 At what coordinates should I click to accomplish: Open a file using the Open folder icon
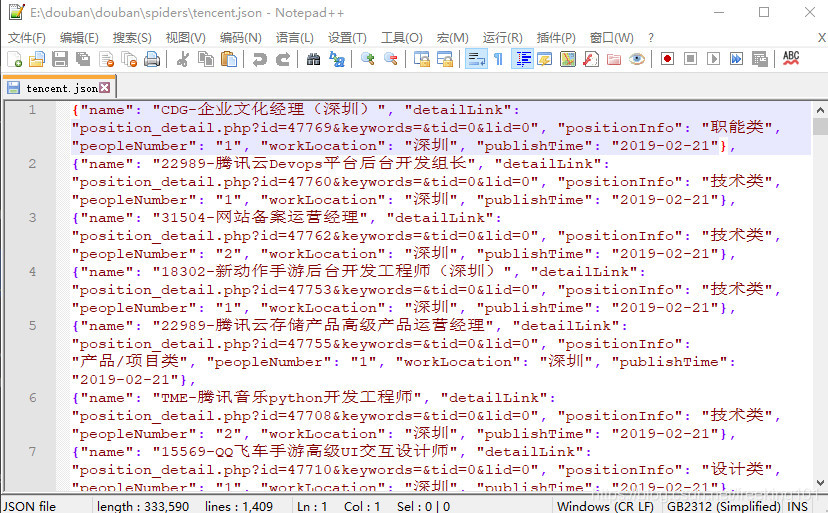(x=36, y=59)
